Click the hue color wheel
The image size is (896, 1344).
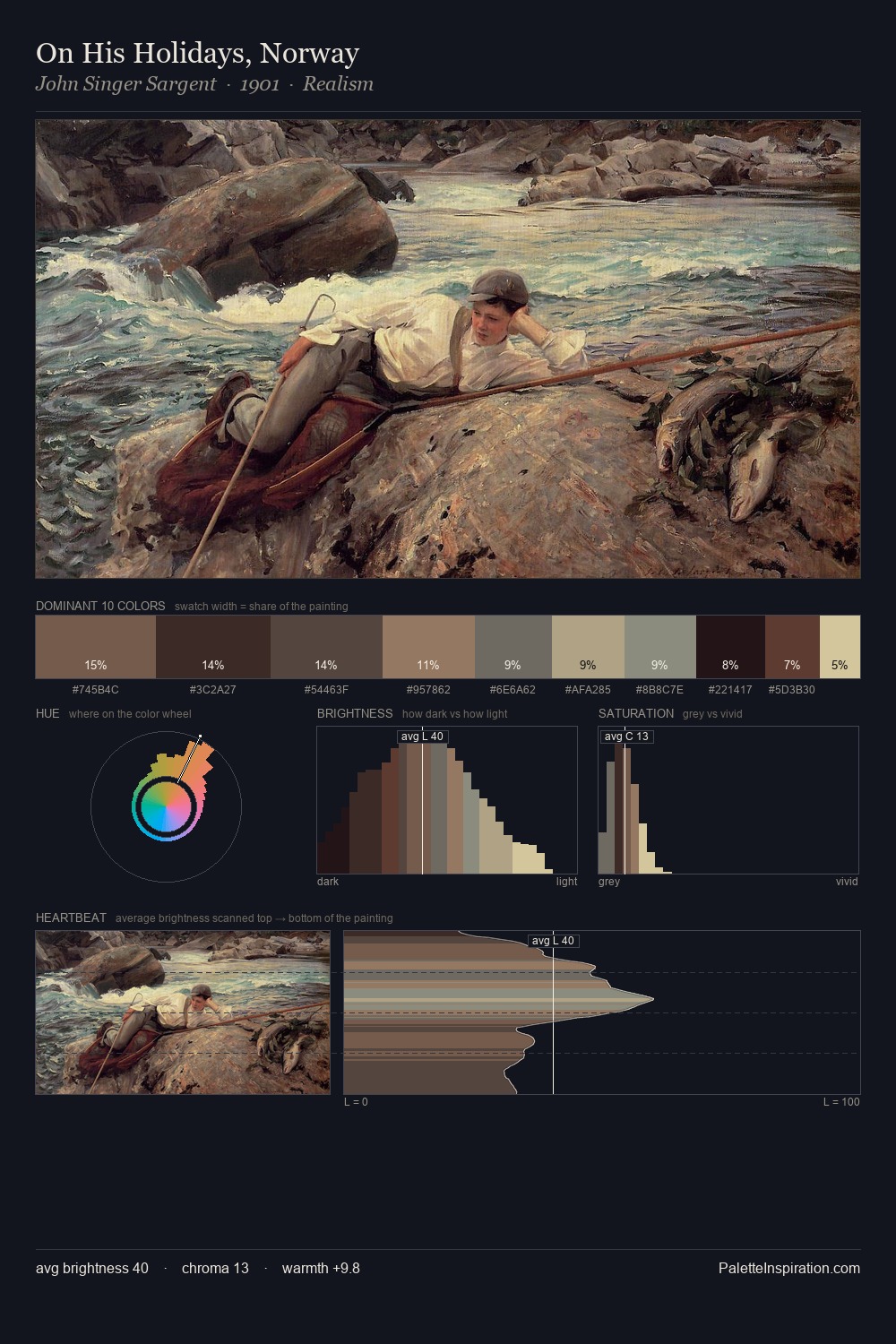click(x=166, y=806)
